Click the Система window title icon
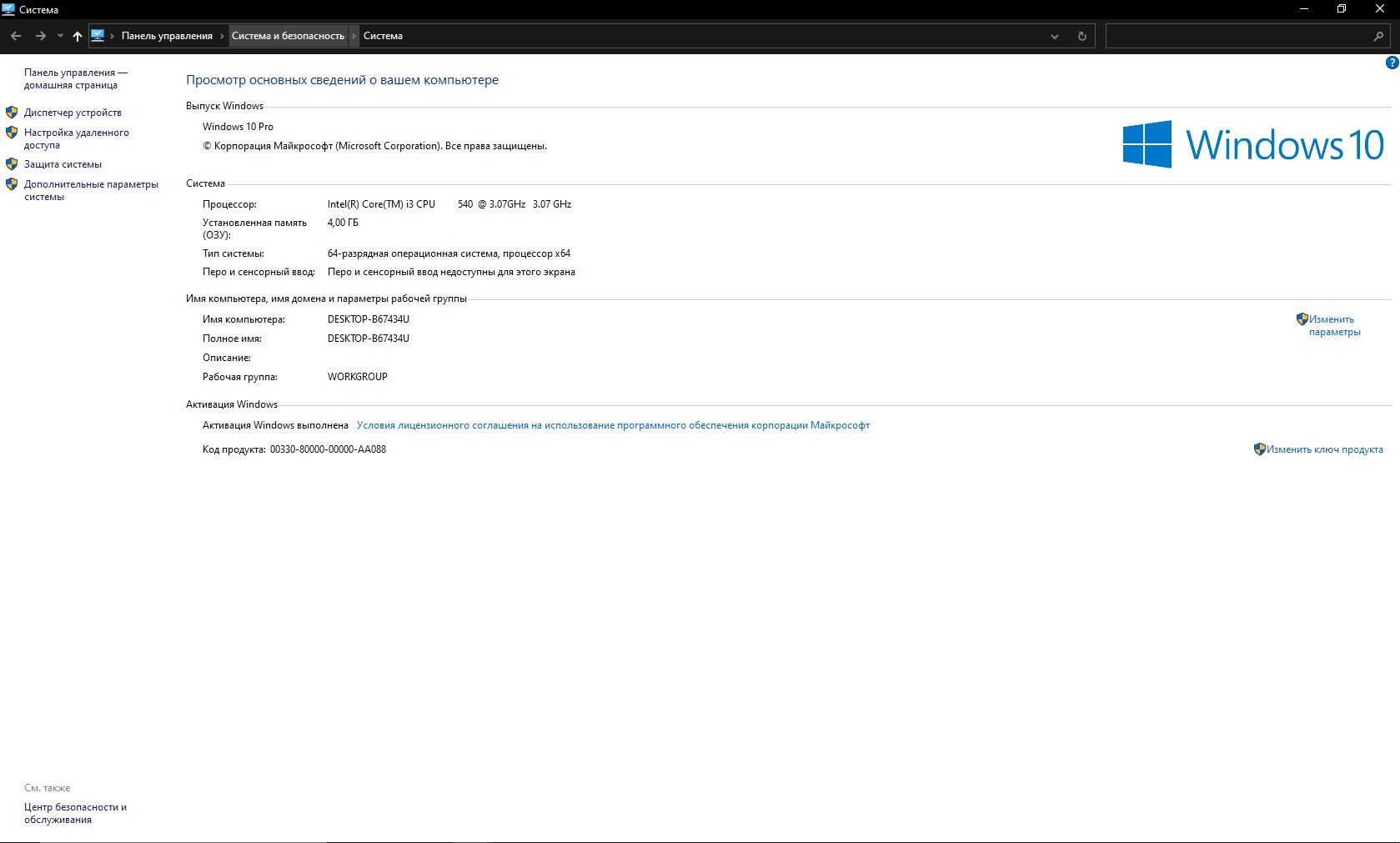Screen dimensions: 1400x843 (8, 9)
